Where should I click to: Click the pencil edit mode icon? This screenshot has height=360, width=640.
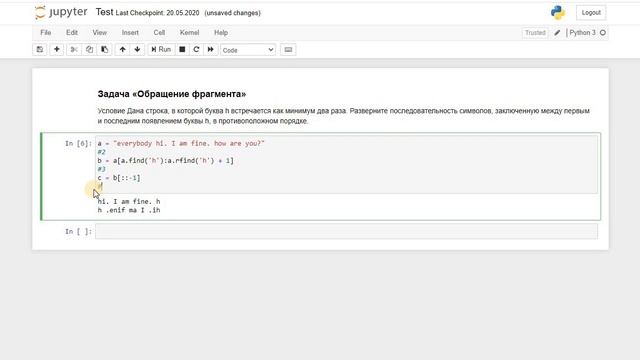pyautogui.click(x=557, y=33)
